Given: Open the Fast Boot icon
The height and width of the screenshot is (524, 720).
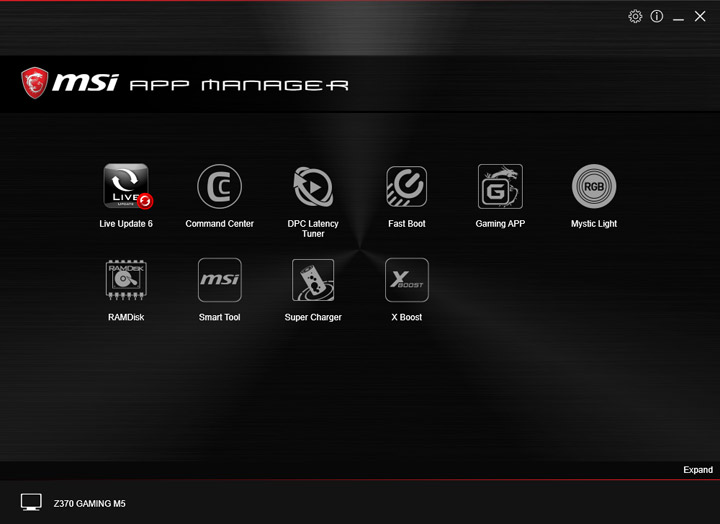Looking at the screenshot, I should click(x=407, y=186).
